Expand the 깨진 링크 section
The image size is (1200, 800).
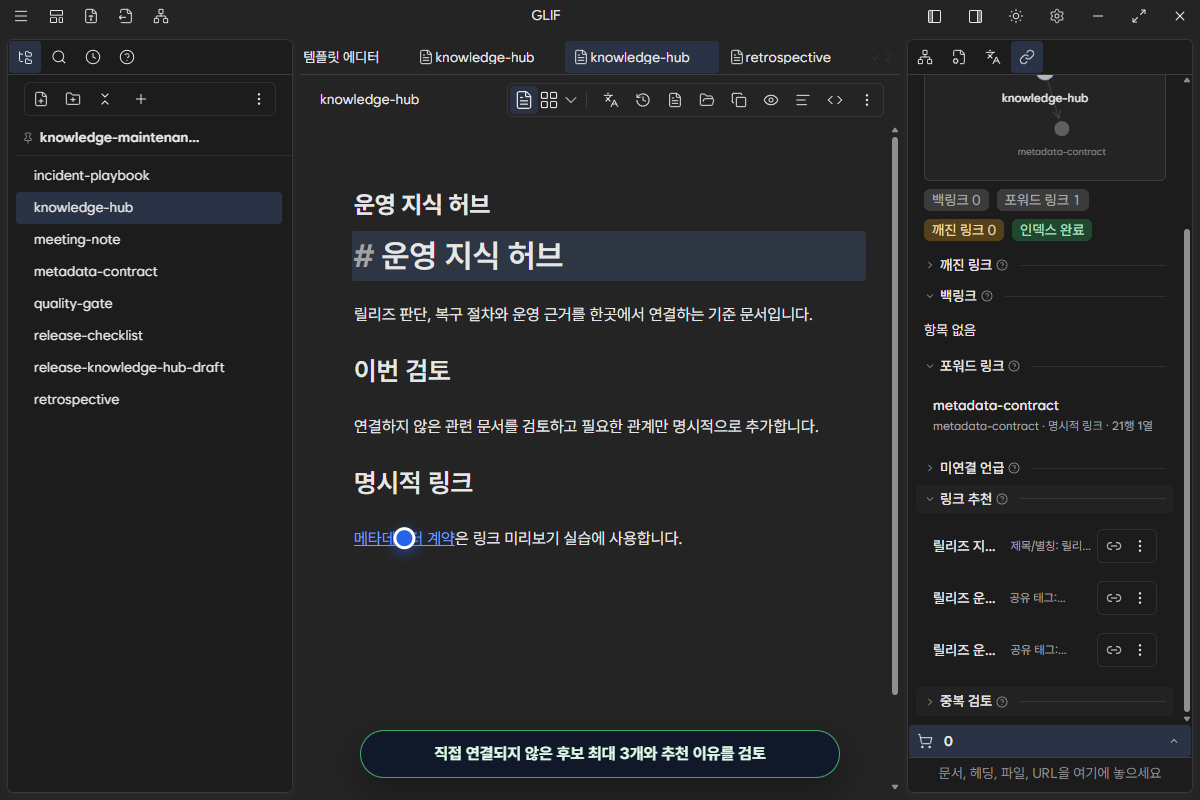pos(966,265)
